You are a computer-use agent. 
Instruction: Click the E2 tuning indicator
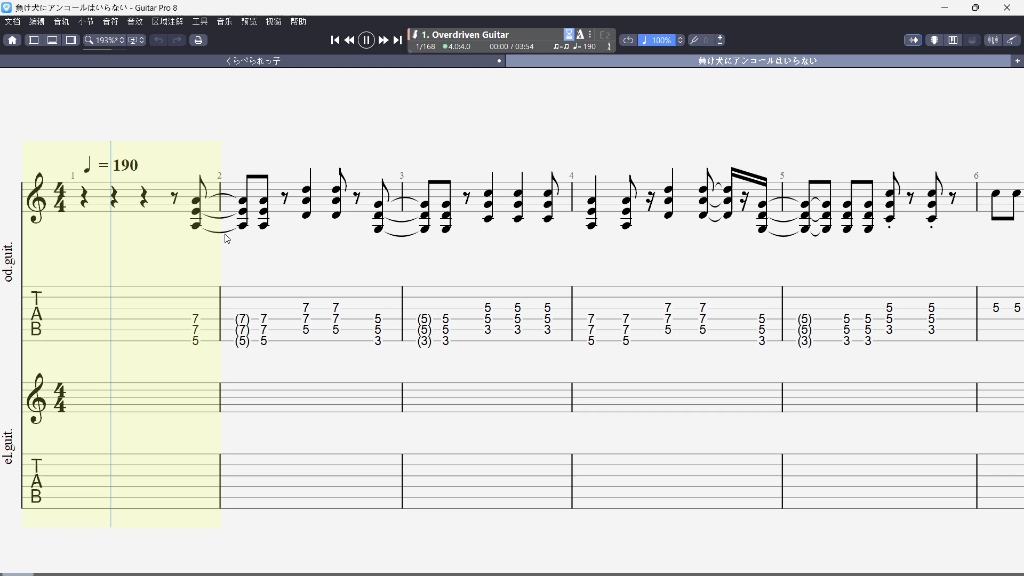coord(605,35)
